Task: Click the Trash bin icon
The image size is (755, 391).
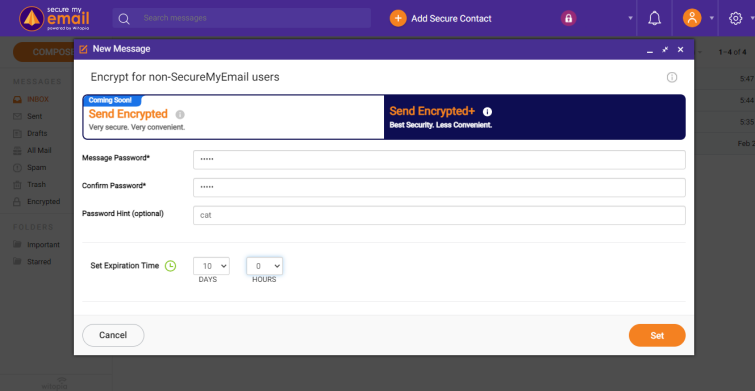Action: coord(17,184)
